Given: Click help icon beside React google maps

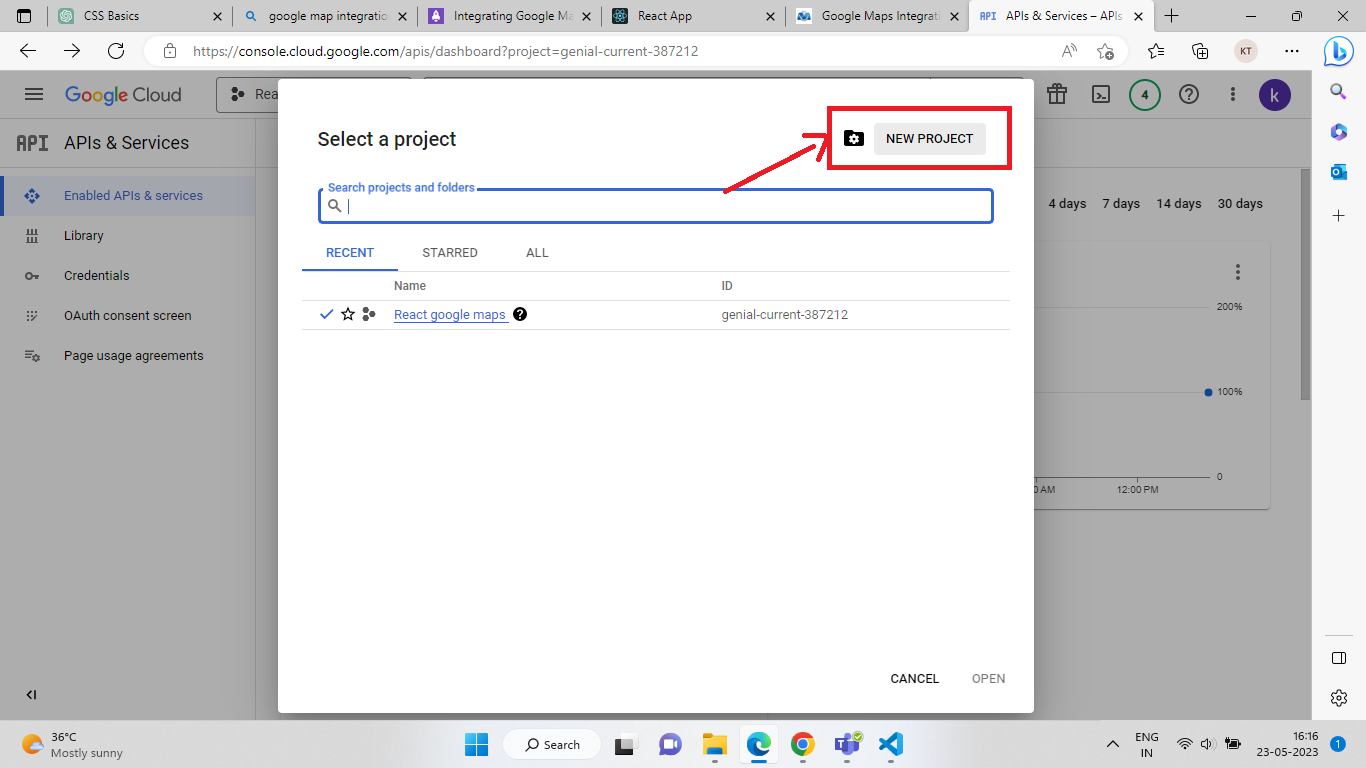Looking at the screenshot, I should [520, 314].
